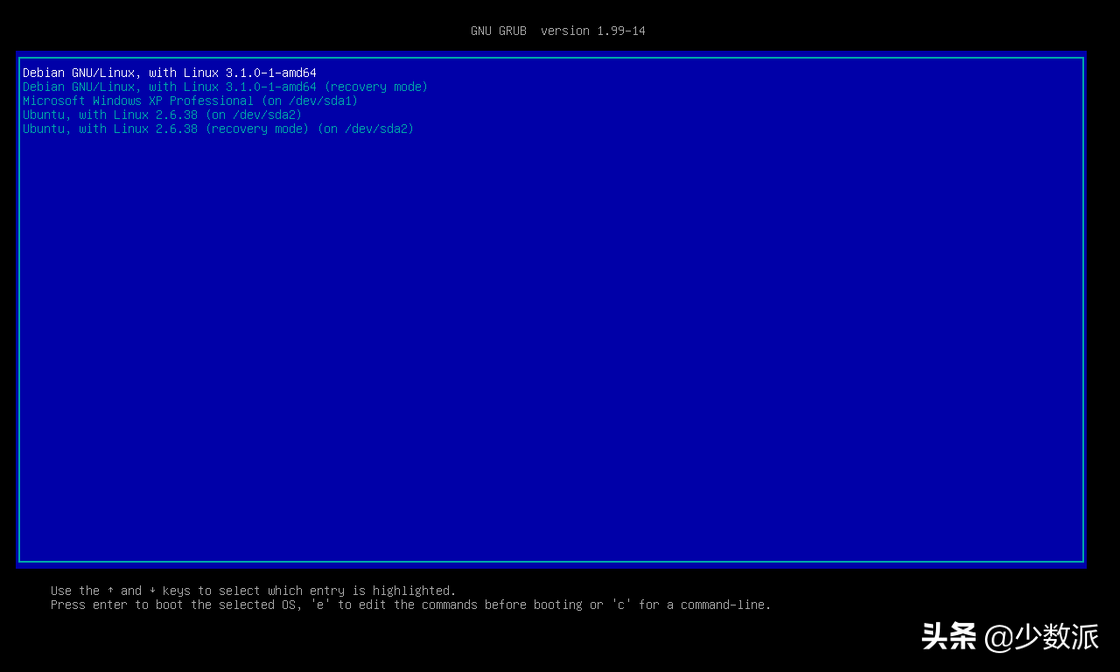Select the Debian GNU/Linux with Linux 3.1.0-1-amd64 entry
This screenshot has height=672, width=1120.
168,72
